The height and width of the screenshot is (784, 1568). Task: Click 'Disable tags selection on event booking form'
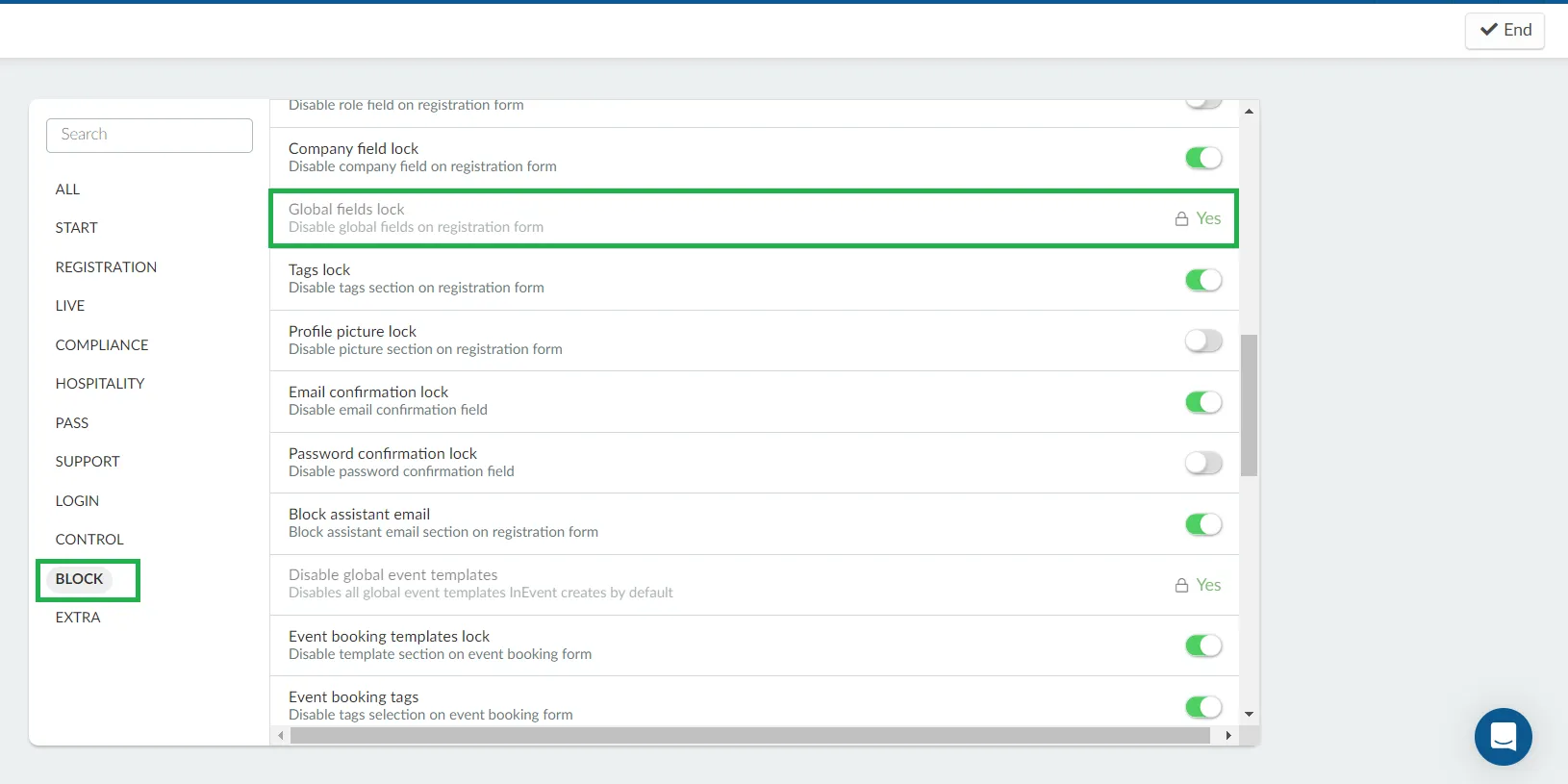coord(430,715)
